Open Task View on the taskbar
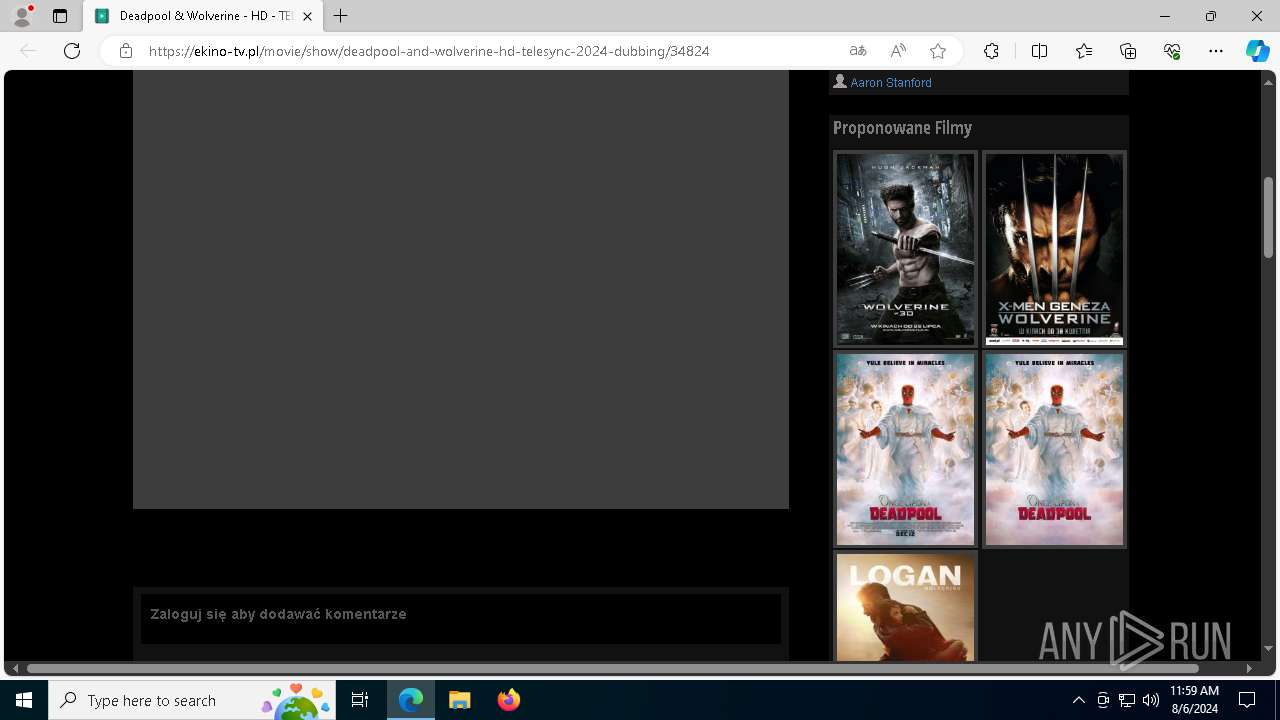The height and width of the screenshot is (720, 1280). [x=360, y=700]
